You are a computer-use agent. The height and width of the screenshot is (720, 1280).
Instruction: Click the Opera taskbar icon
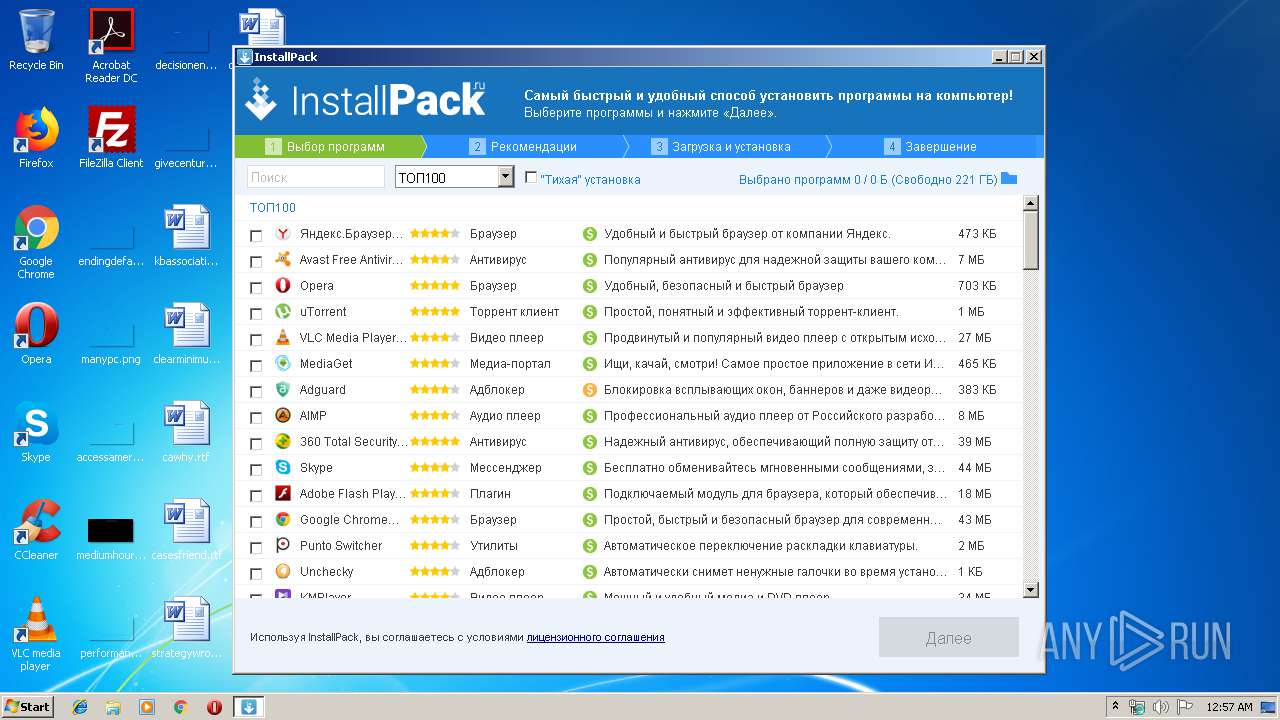click(x=214, y=707)
